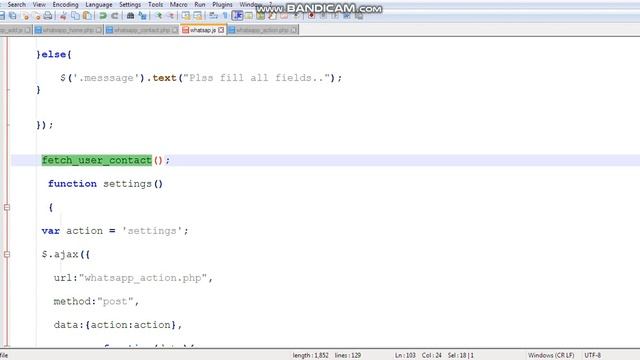Viewport: 640px width, 360px height.
Task: Close the whatsap.js tab
Action: click(x=221, y=30)
